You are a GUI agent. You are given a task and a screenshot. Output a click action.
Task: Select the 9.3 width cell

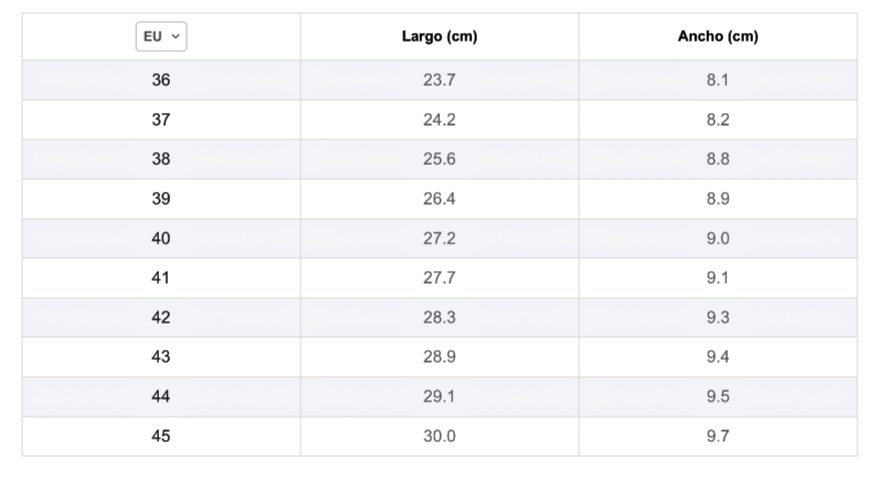coord(717,317)
